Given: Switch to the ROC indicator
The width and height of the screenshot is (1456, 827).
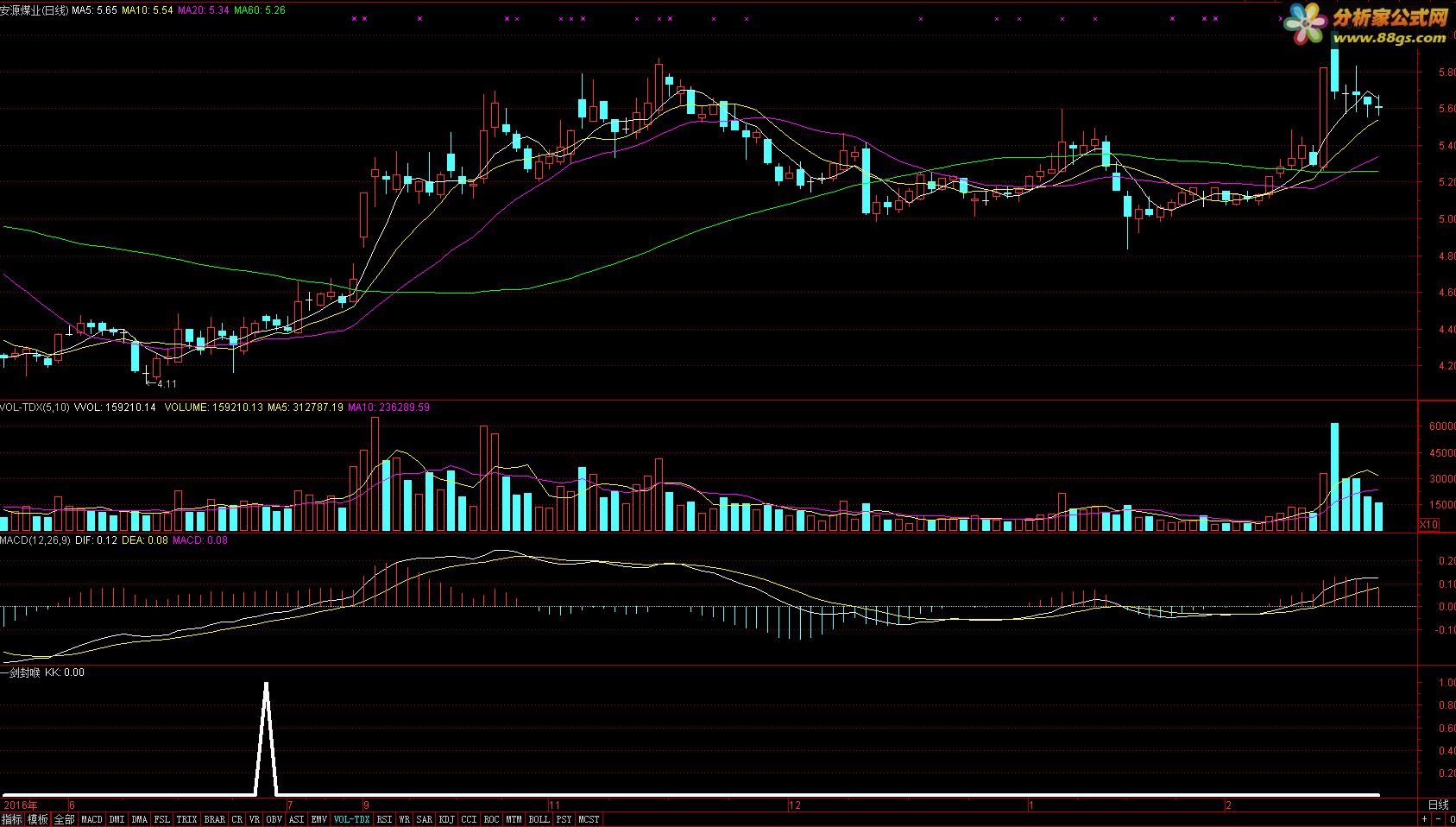Looking at the screenshot, I should (x=491, y=819).
